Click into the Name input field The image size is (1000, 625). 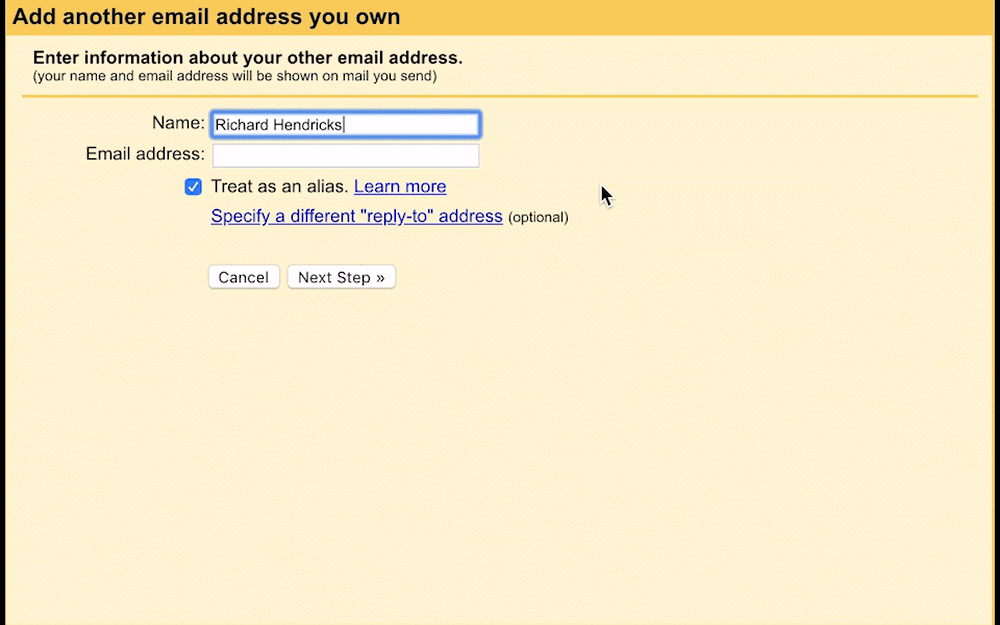click(345, 124)
